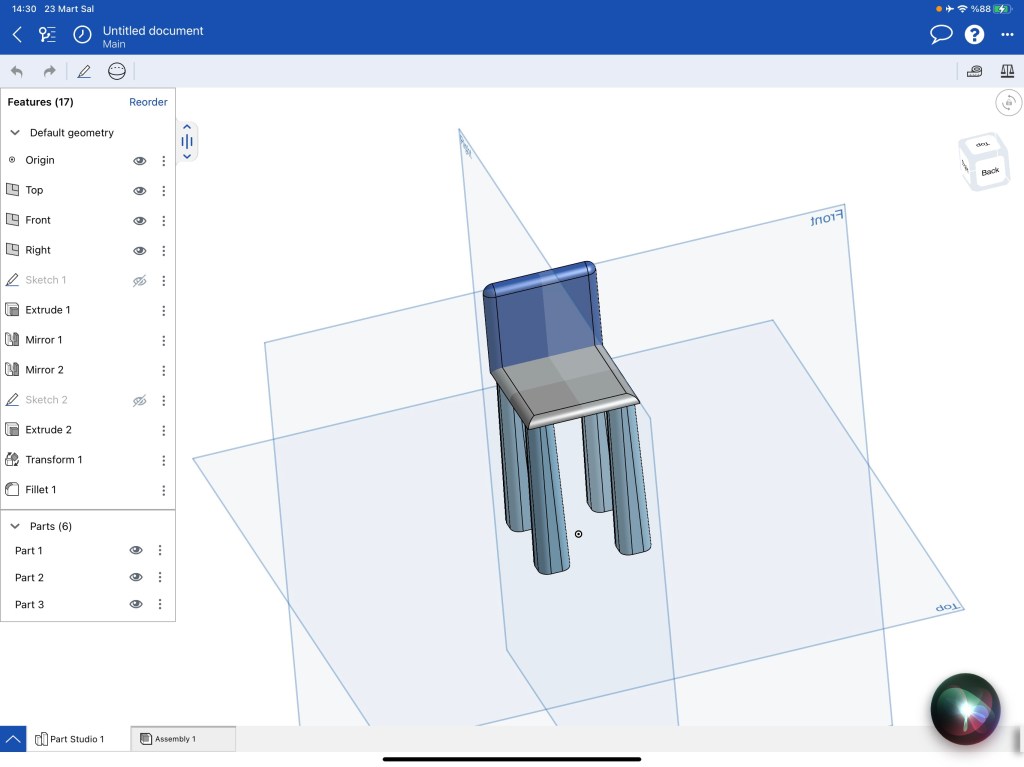Hide the Origin using eye icon
This screenshot has height=767, width=1024.
click(x=140, y=161)
